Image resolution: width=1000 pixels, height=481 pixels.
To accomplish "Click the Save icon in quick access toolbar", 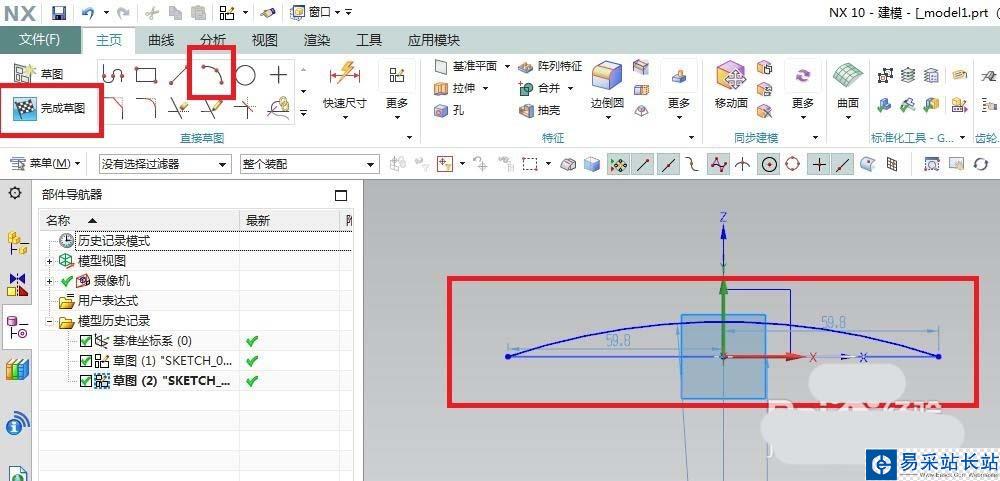I will coord(59,12).
